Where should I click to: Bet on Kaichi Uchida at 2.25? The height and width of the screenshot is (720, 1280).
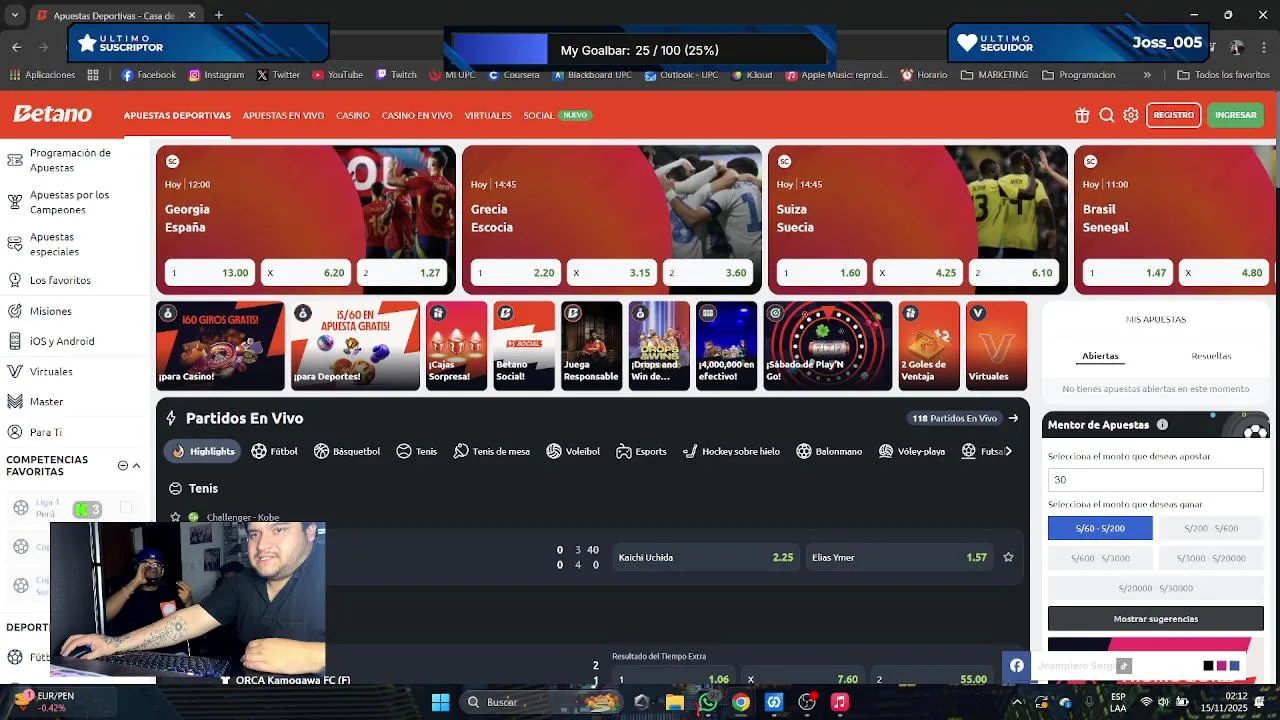[x=706, y=557]
